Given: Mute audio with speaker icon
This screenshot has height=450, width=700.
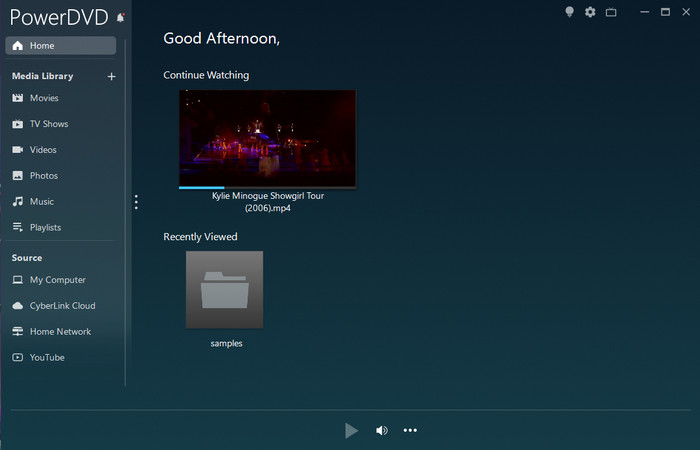Looking at the screenshot, I should [x=382, y=430].
